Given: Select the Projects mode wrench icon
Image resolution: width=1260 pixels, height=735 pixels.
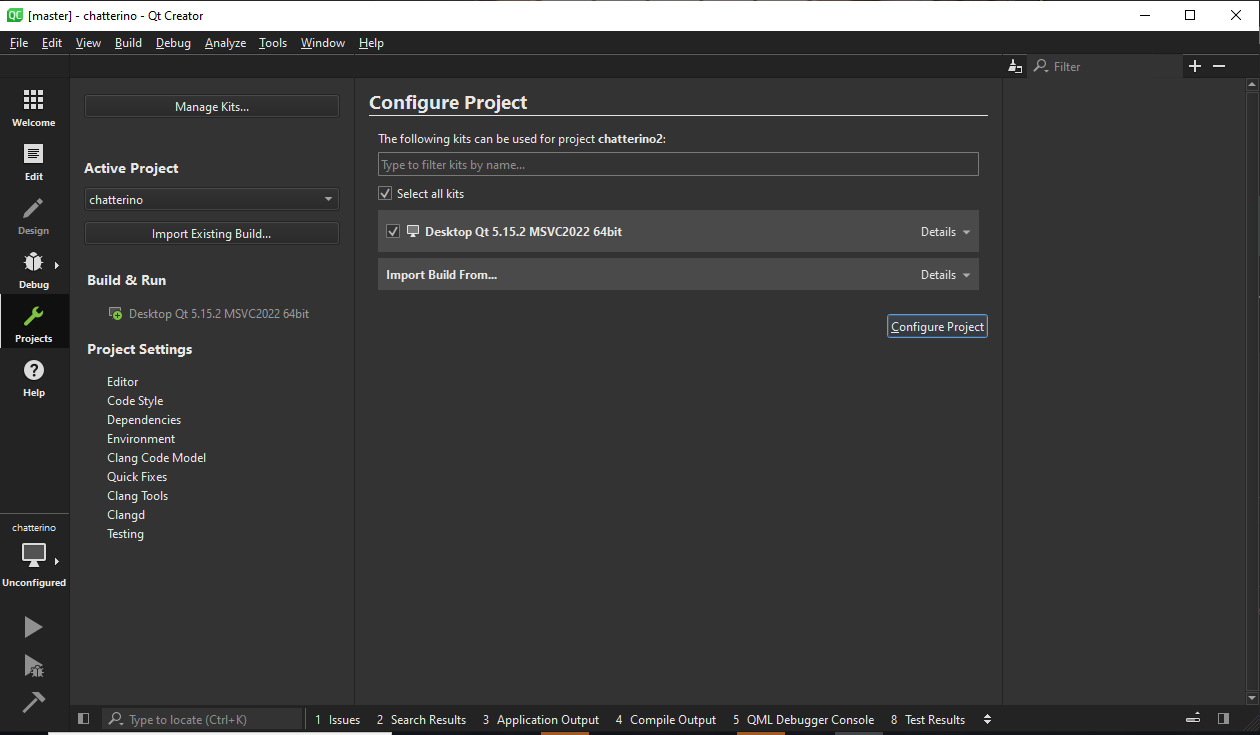Looking at the screenshot, I should click(34, 317).
